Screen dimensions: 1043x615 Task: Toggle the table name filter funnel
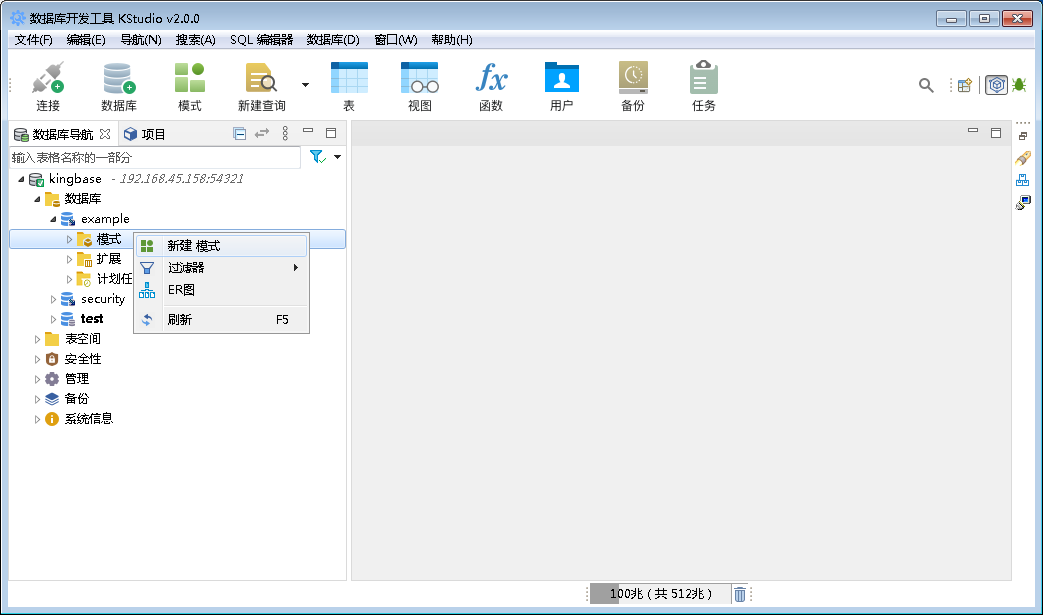pos(316,157)
